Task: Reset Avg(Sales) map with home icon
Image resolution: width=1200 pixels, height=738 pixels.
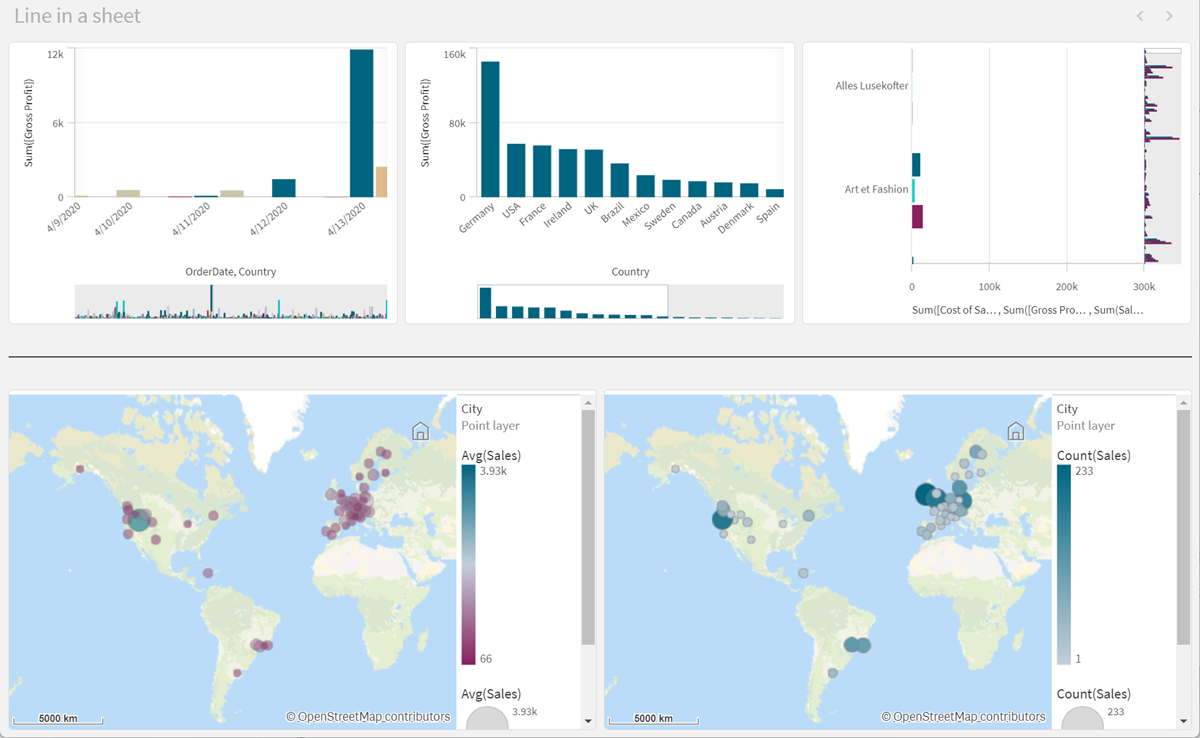Action: click(421, 431)
